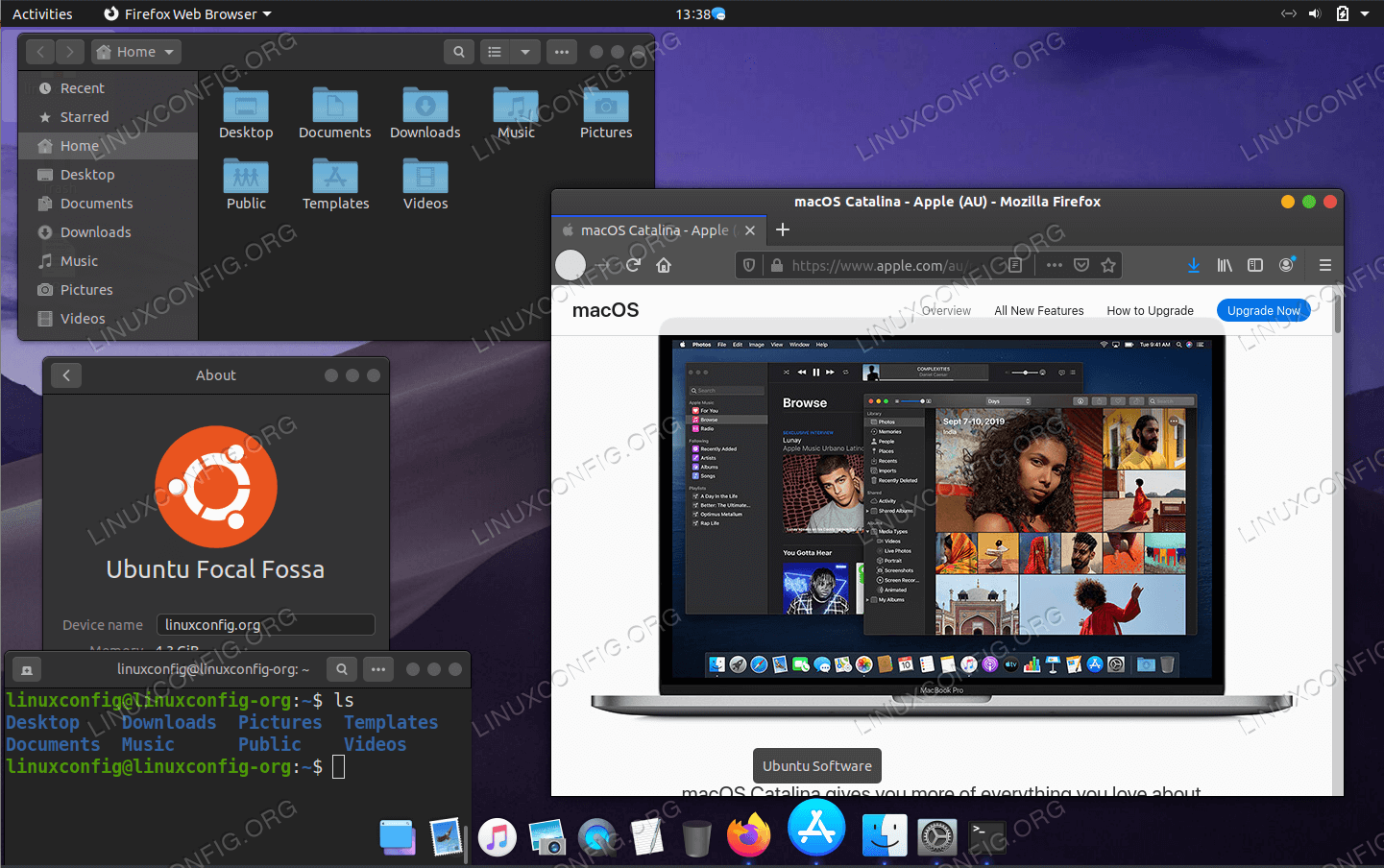Click the stacked windows dock icon
This screenshot has width=1384, height=868.
tap(397, 837)
